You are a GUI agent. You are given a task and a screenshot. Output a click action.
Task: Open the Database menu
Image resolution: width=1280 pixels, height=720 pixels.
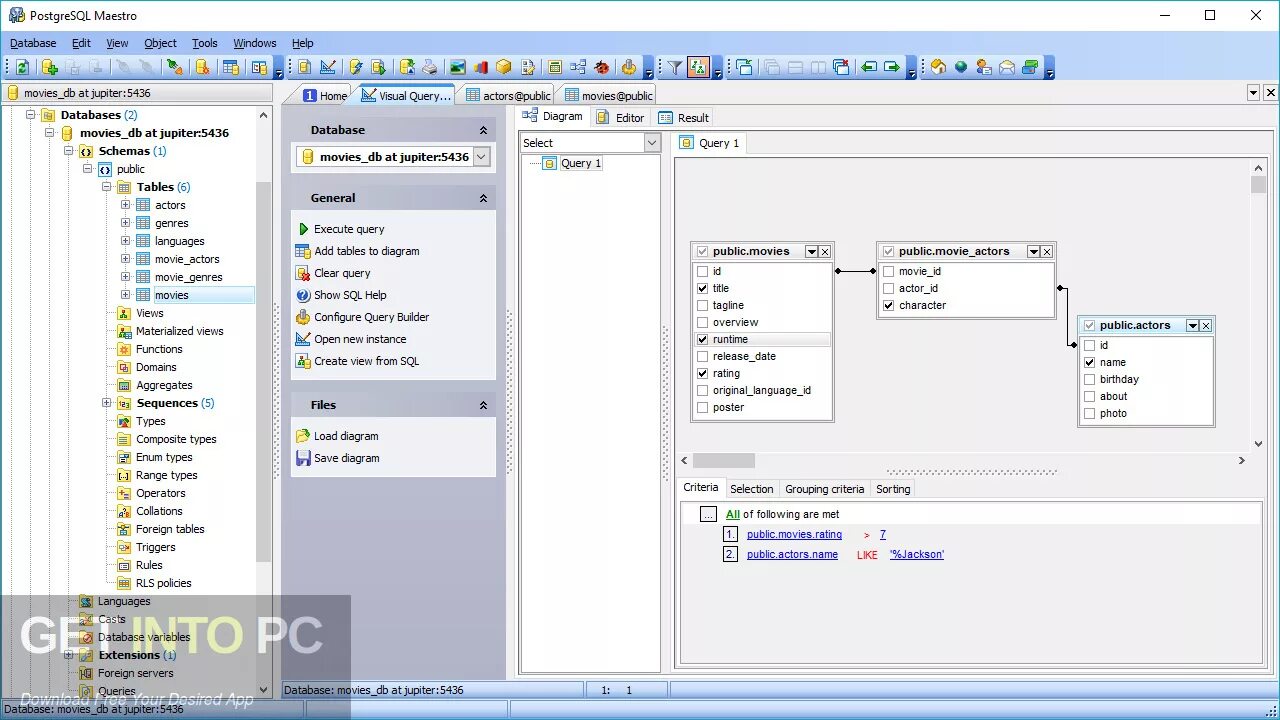[x=33, y=43]
